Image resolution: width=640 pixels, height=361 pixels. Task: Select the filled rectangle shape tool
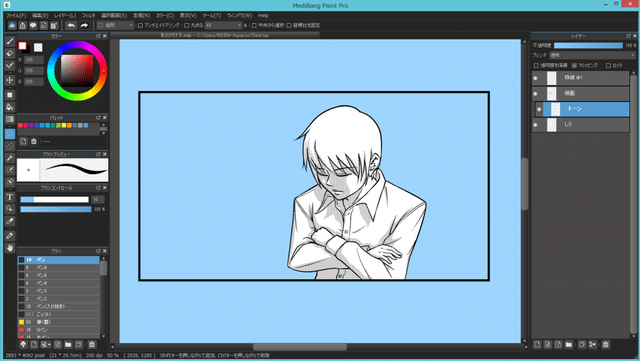(10, 95)
